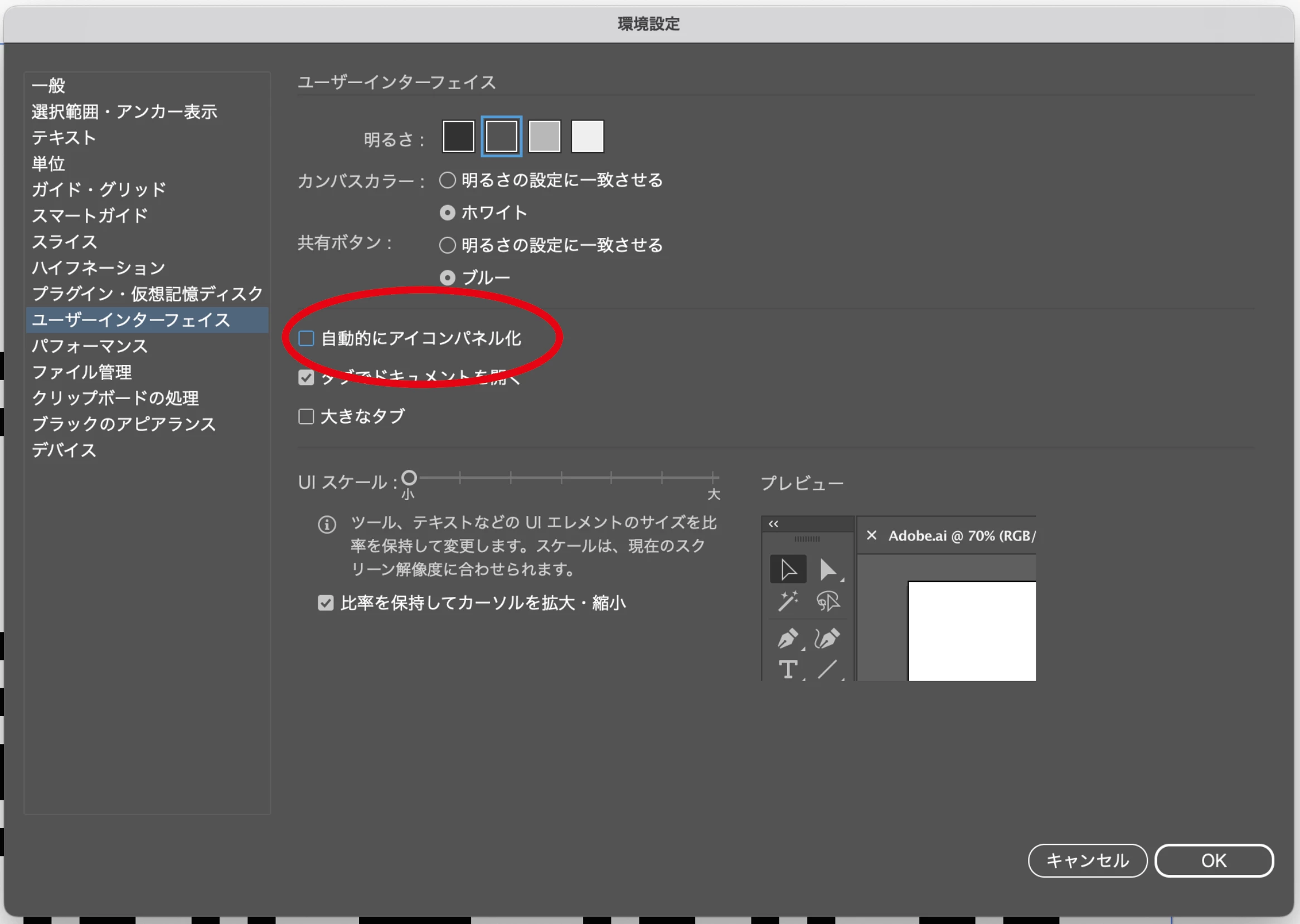The image size is (1300, 924).
Task: Click the Direct Selection tool in preview
Action: coord(828,569)
